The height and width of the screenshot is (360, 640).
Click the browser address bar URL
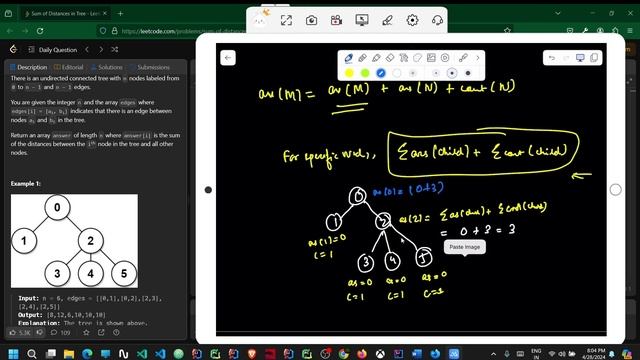(184, 31)
